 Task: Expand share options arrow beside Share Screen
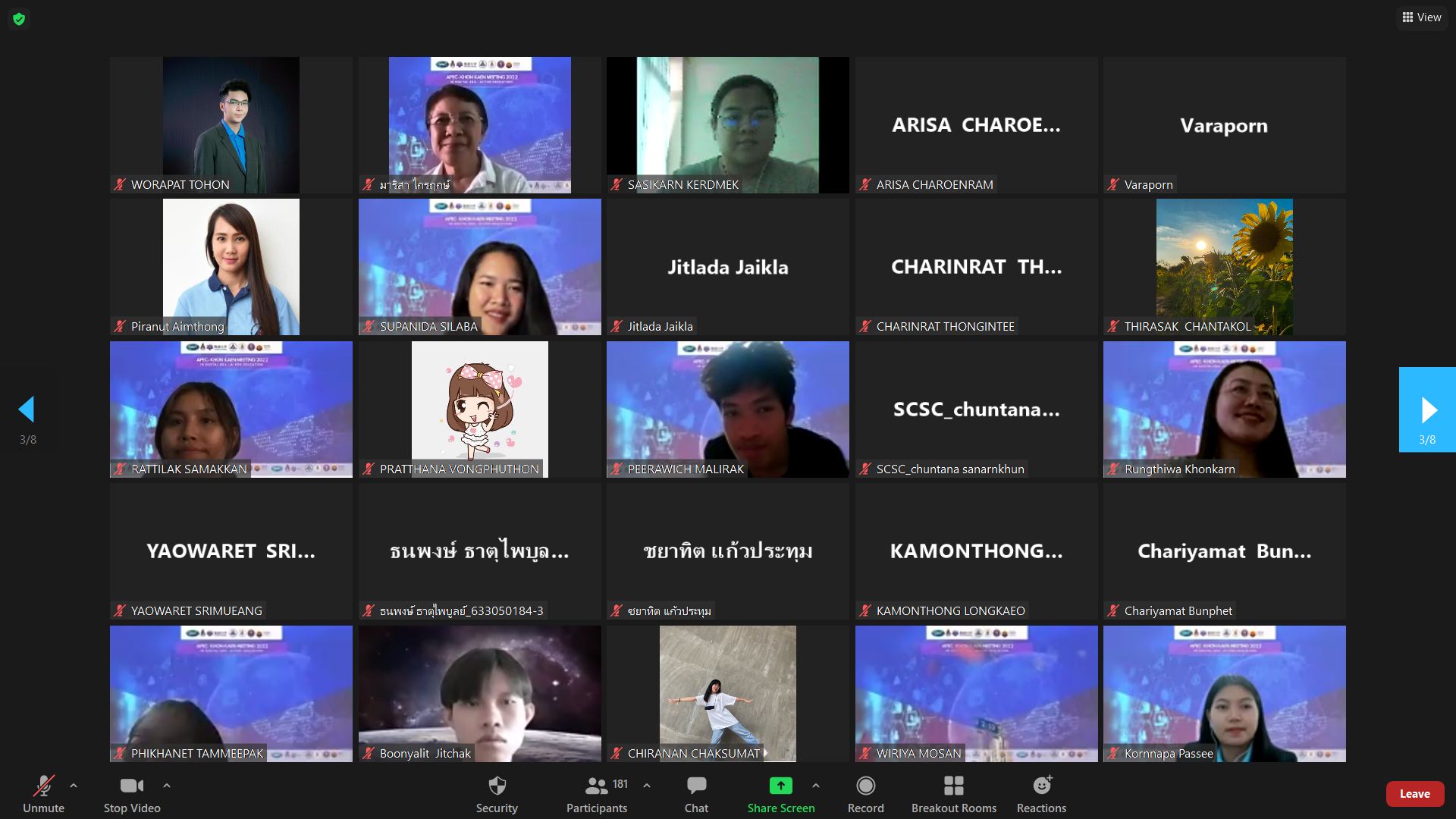pos(816,786)
